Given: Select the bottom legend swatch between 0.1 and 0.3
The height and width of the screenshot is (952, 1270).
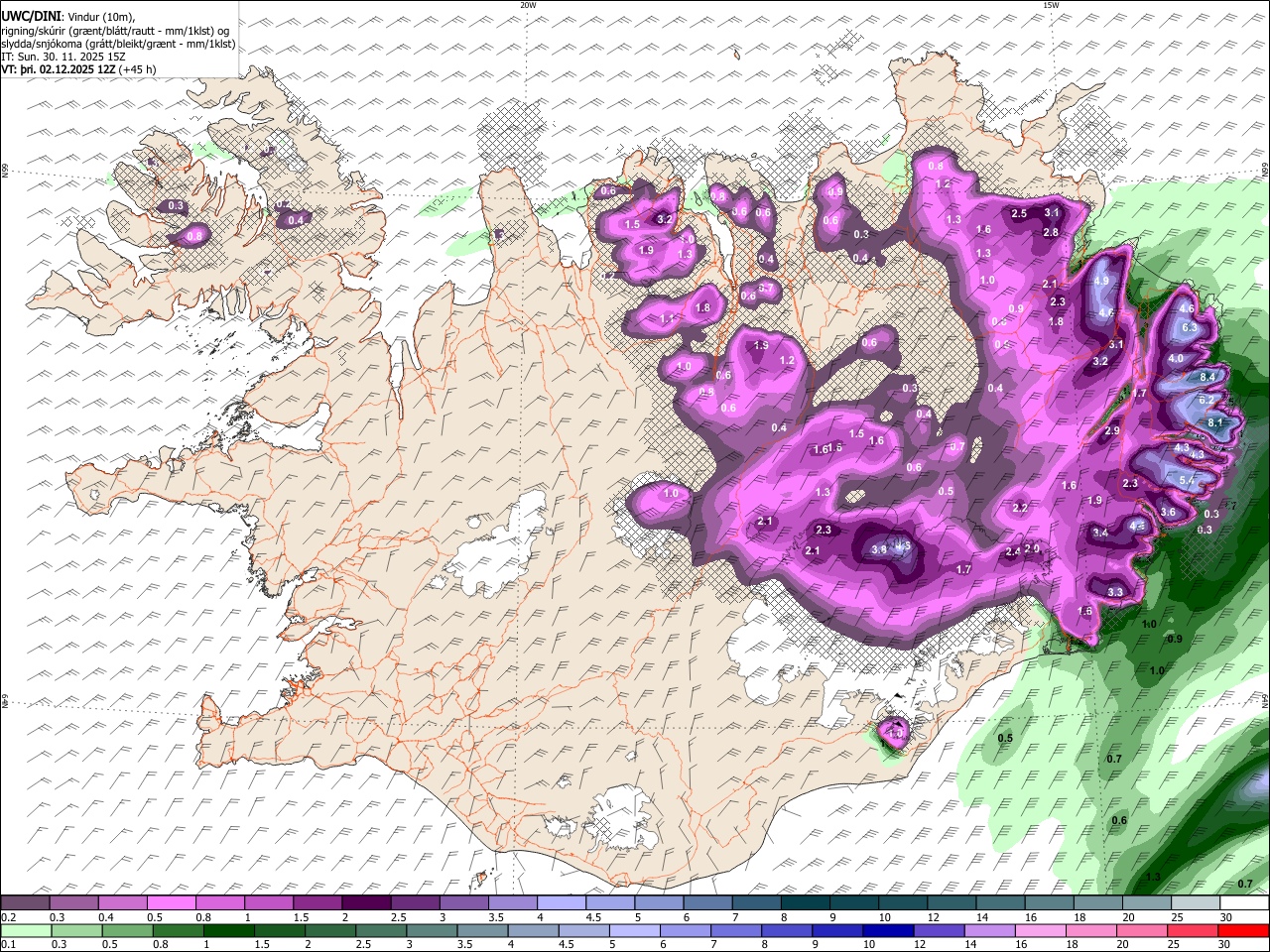Looking at the screenshot, I should 26,930.
